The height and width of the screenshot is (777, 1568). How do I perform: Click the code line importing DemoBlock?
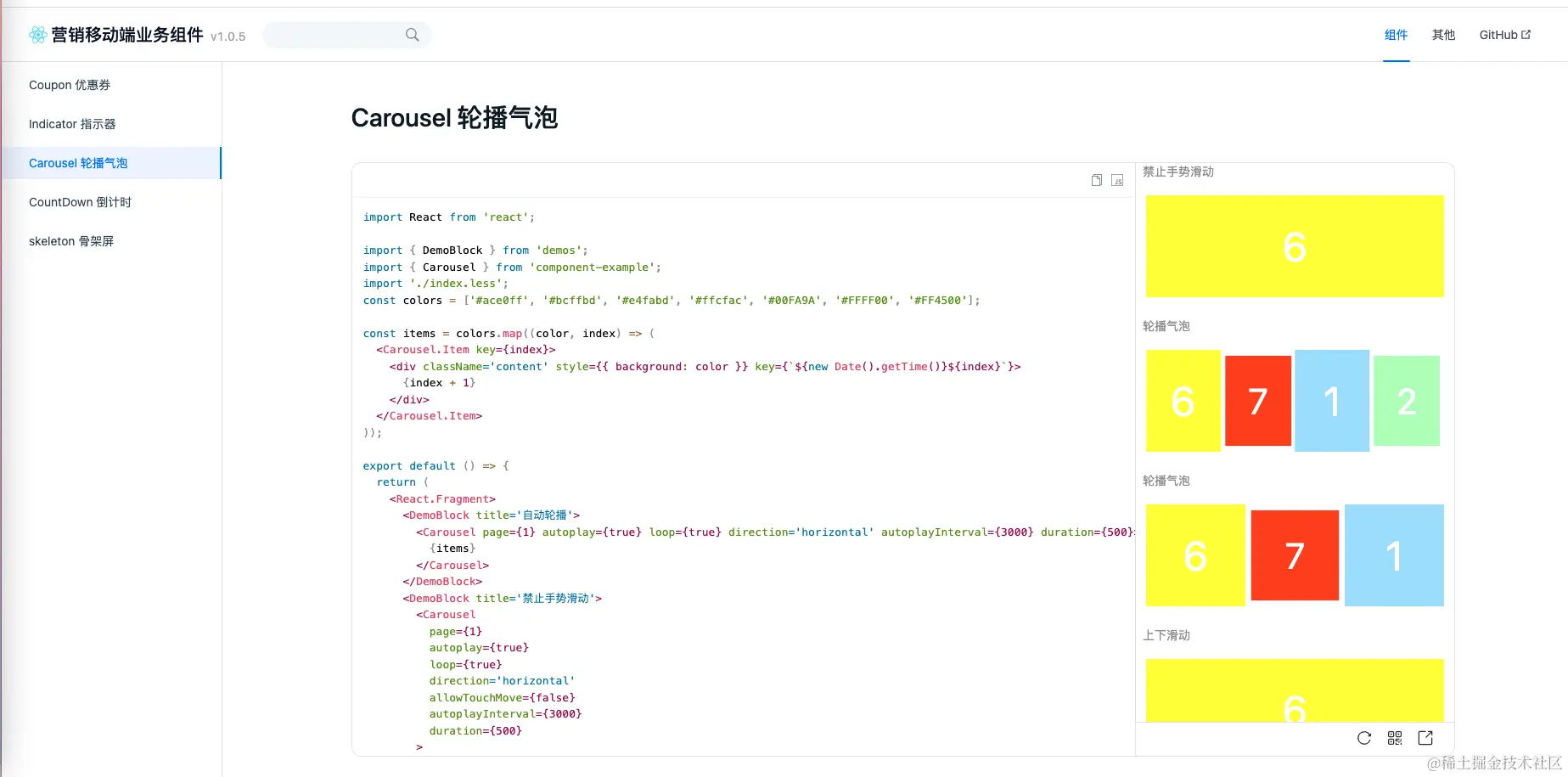click(x=475, y=251)
